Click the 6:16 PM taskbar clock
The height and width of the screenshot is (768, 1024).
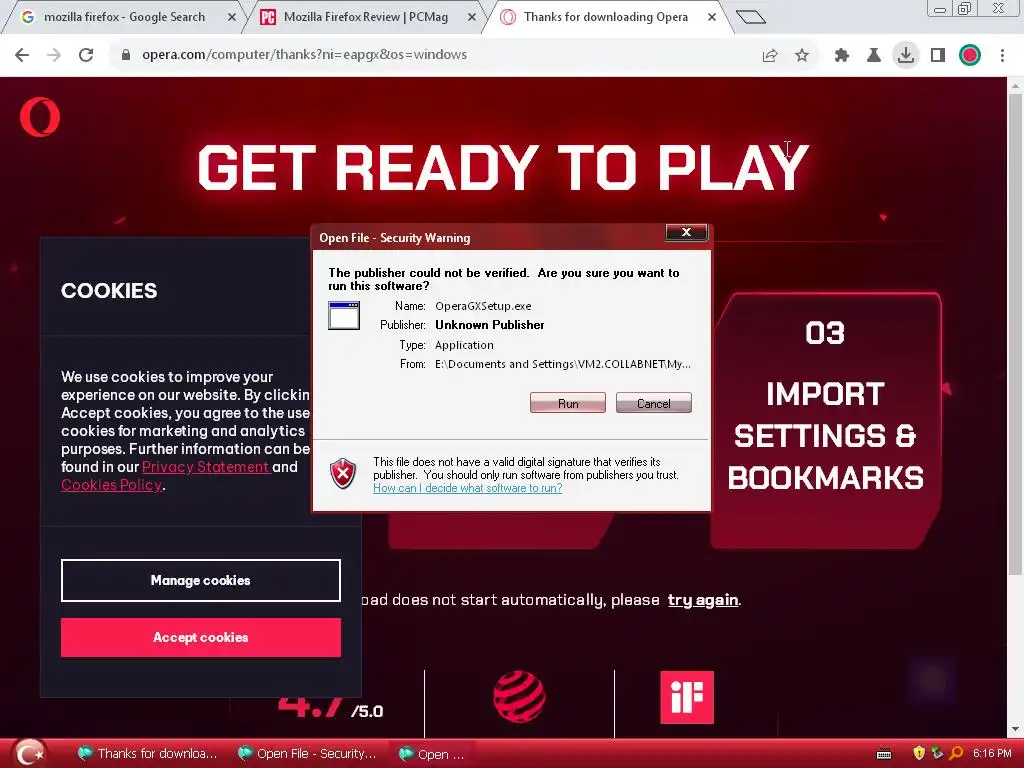[x=992, y=754]
